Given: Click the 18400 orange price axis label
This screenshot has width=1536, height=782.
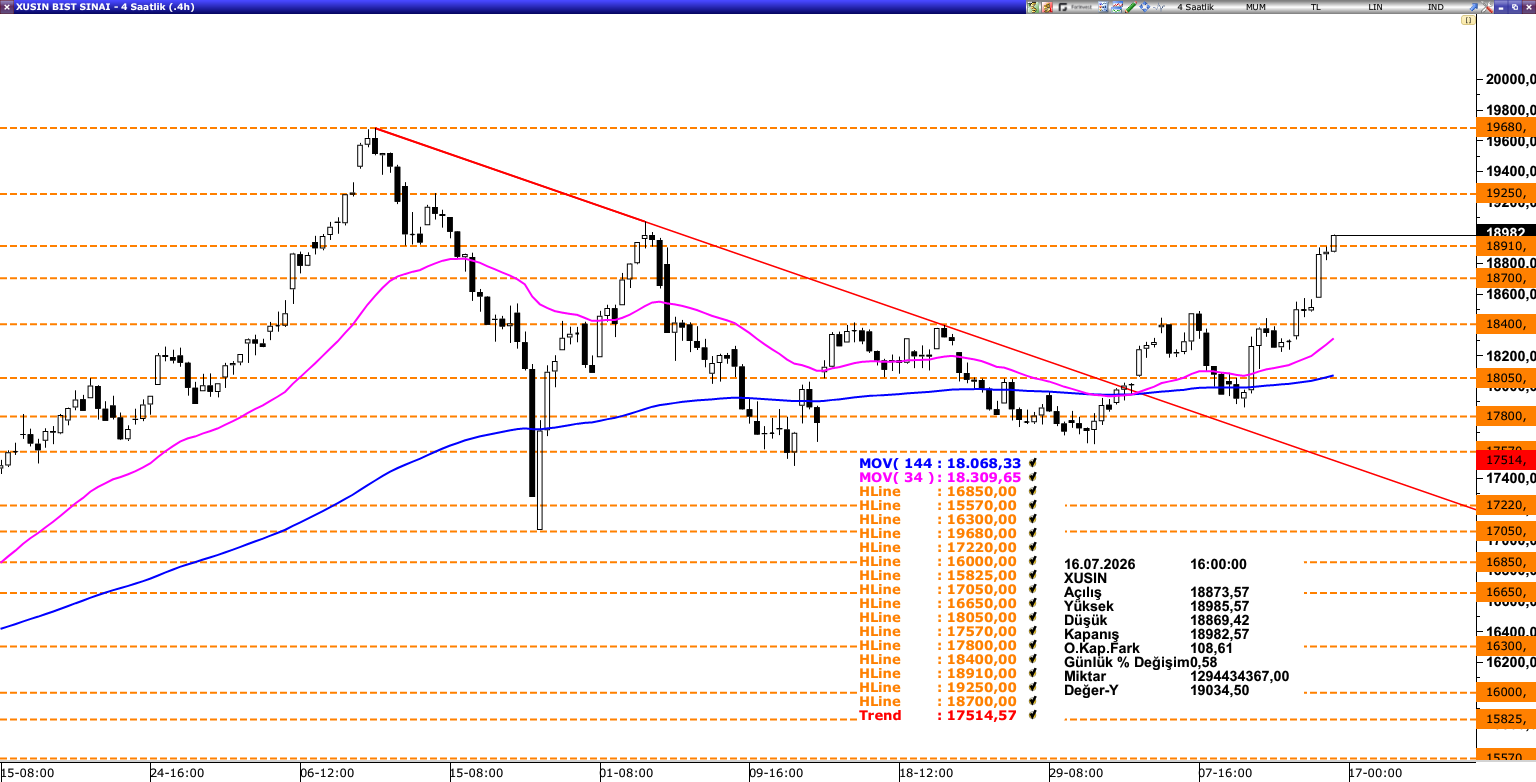Looking at the screenshot, I should pyautogui.click(x=1506, y=324).
